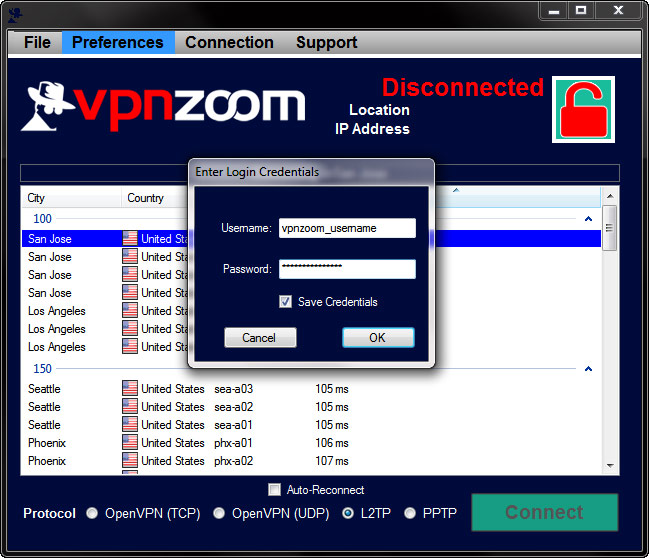Click the Location label
Screen dimensions: 649x558
point(380,110)
